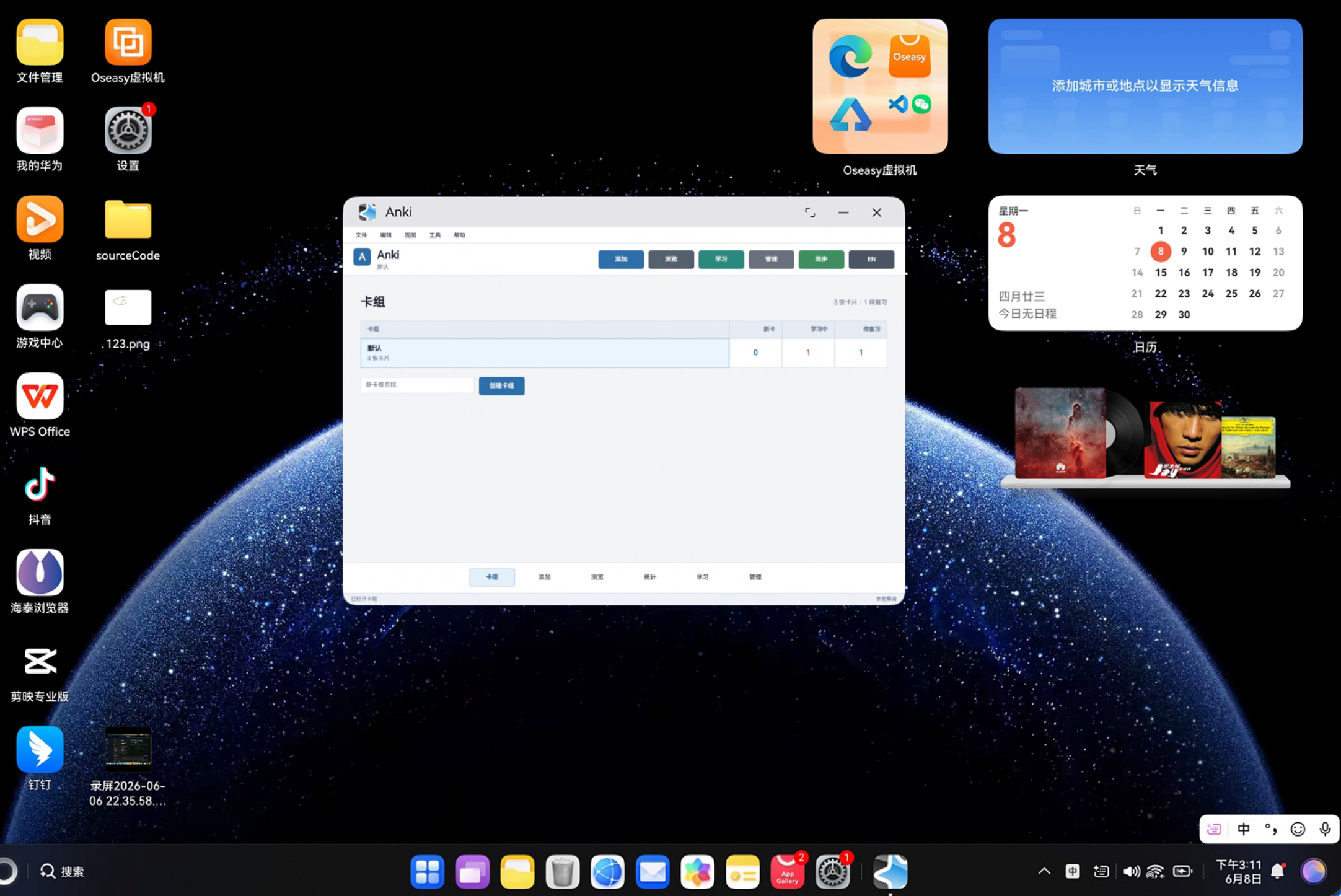The height and width of the screenshot is (896, 1341).
Task: Open the Oseasy虚拟机 desktop app icon
Action: (128, 42)
